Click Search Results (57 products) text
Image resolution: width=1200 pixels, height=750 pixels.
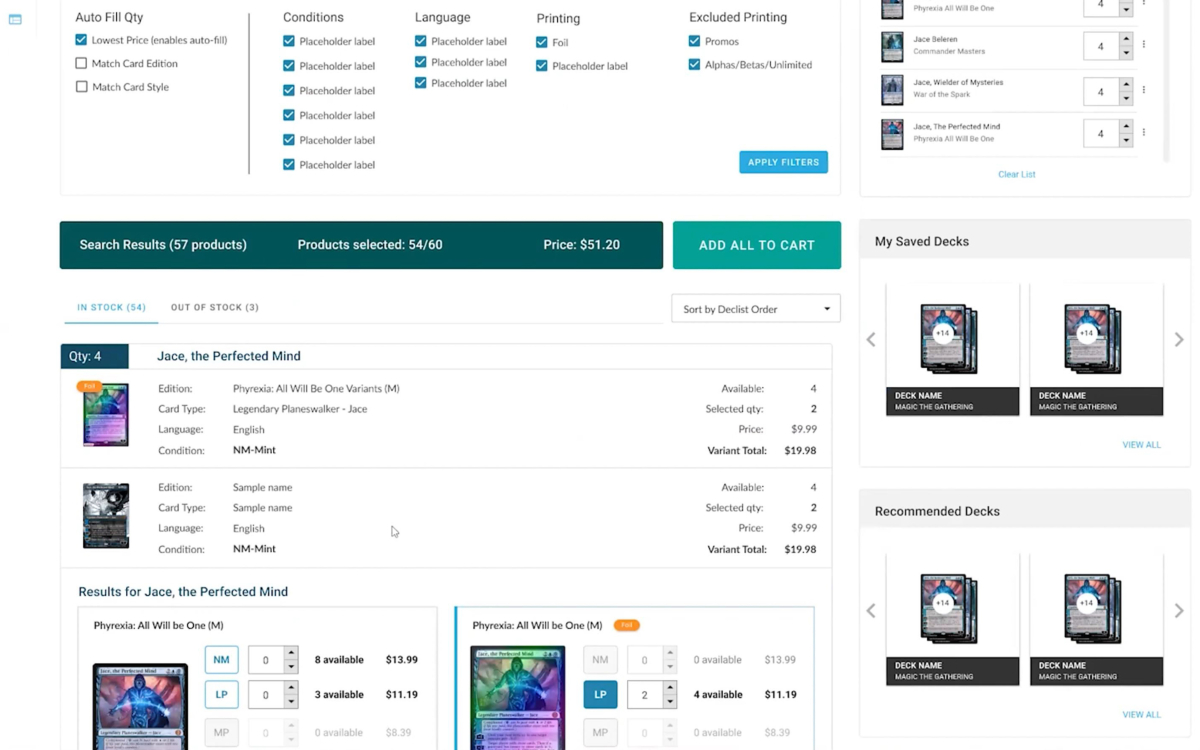[x=163, y=245]
